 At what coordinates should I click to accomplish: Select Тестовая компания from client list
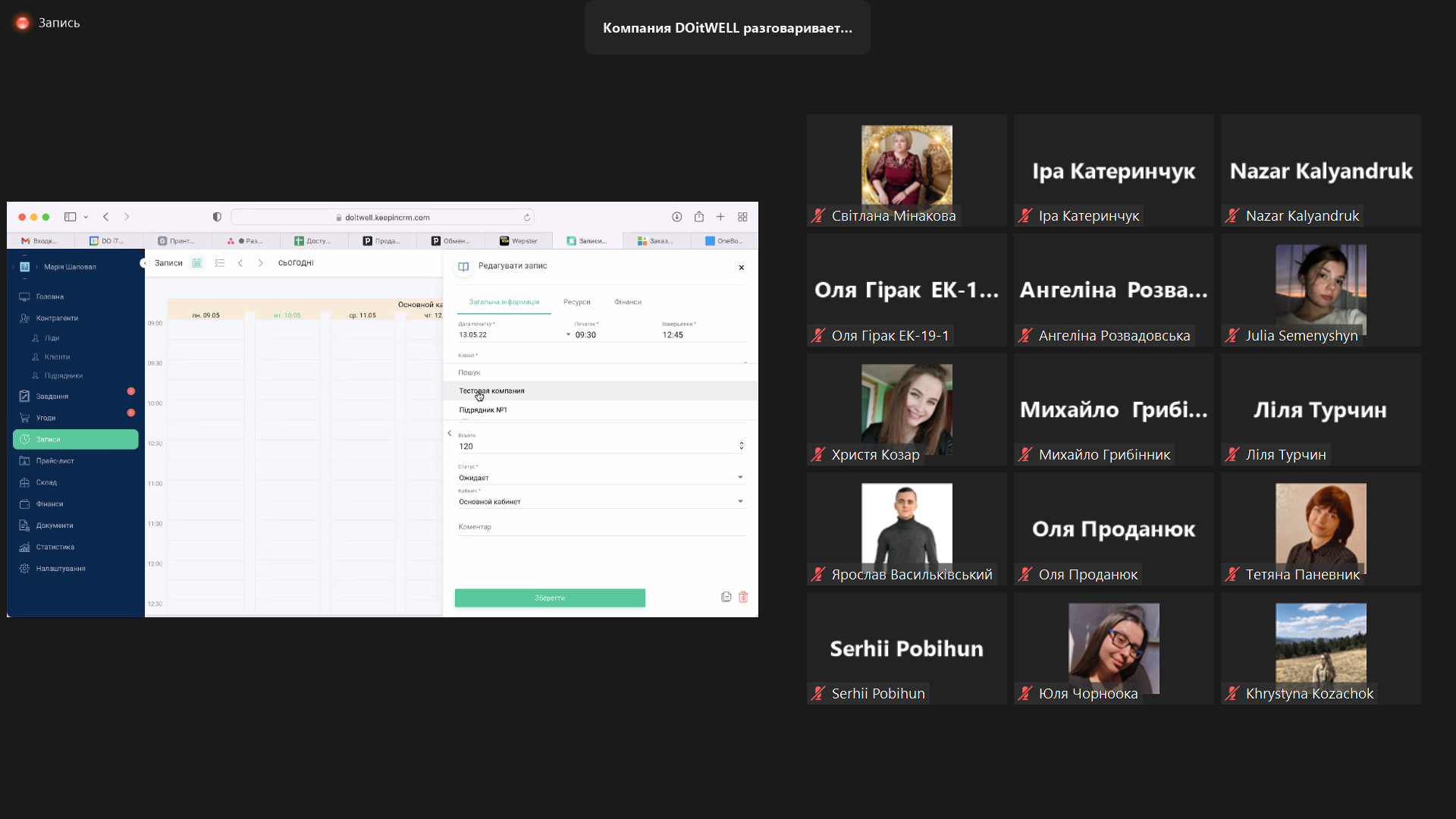click(601, 391)
